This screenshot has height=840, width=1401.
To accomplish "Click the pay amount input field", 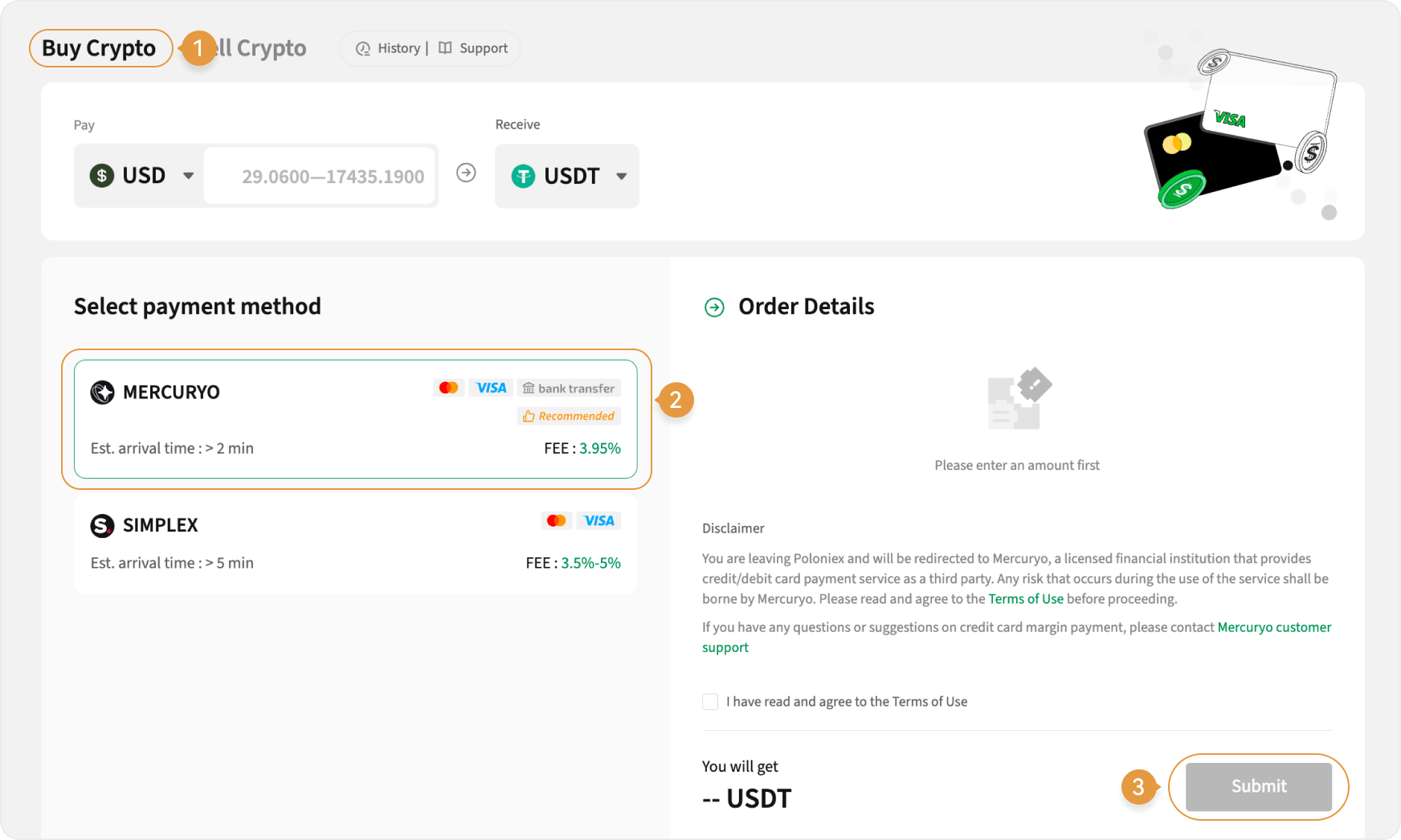I will pyautogui.click(x=321, y=177).
